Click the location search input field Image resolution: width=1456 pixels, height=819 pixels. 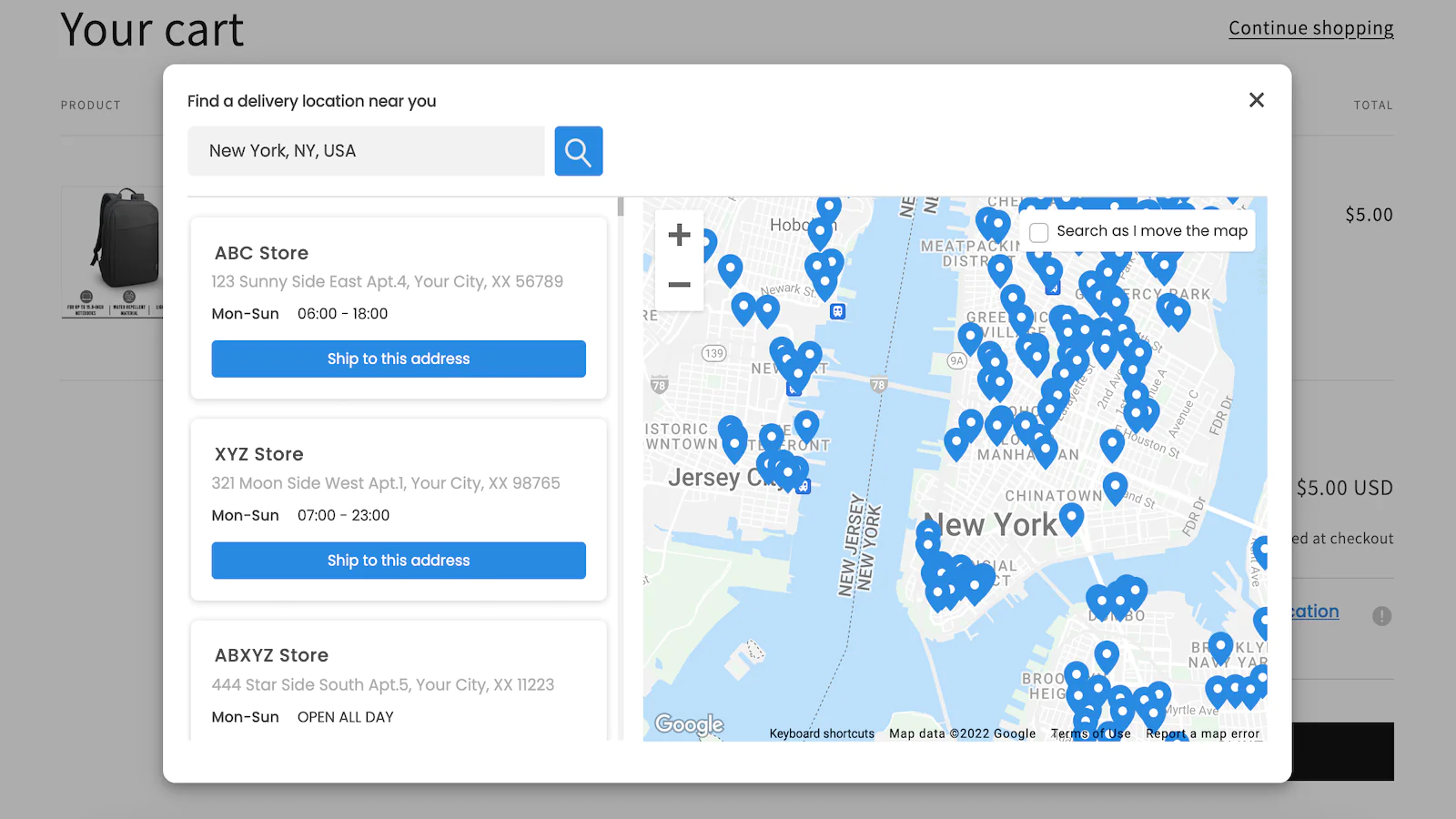coord(366,151)
